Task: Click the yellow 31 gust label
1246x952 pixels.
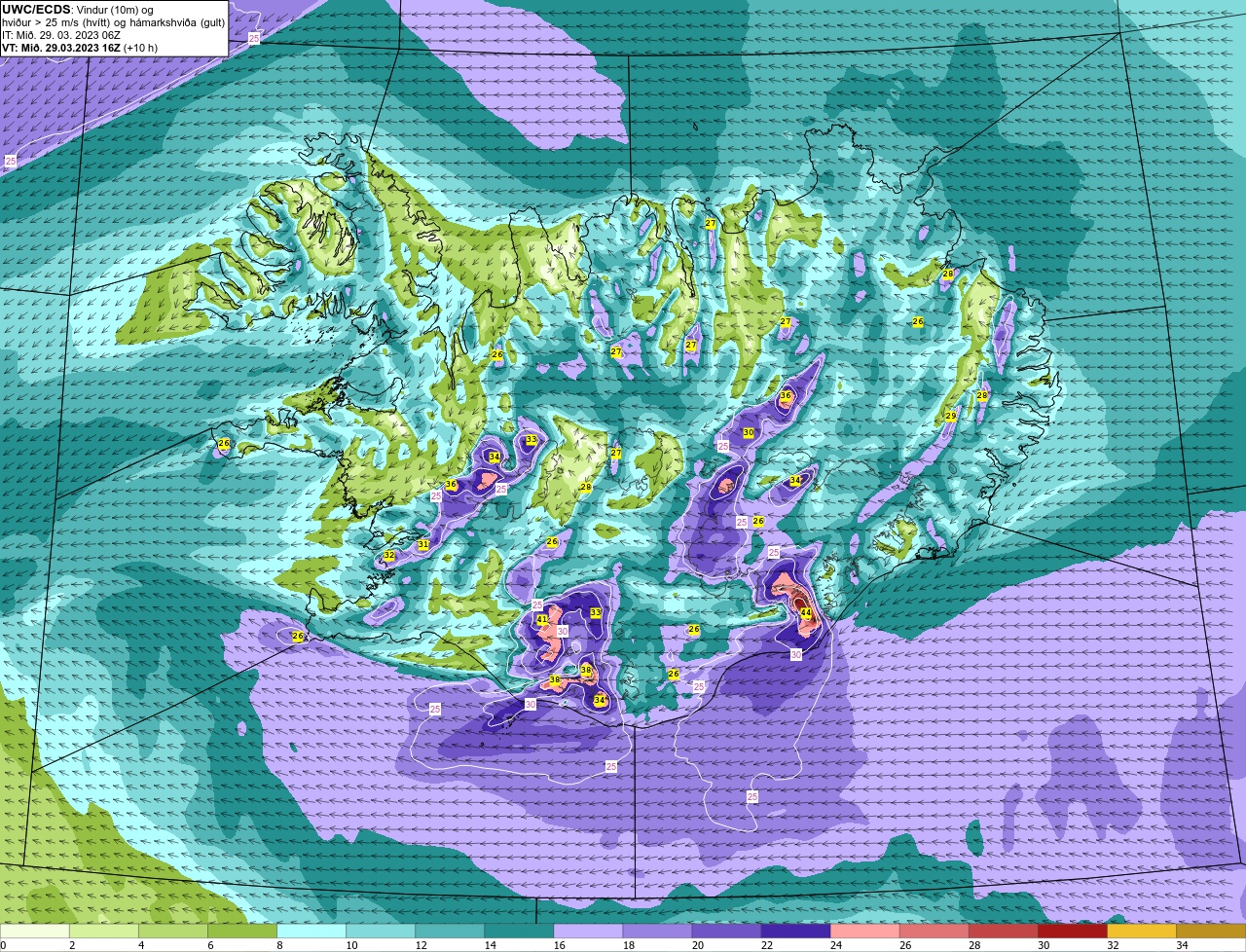Action: tap(423, 544)
